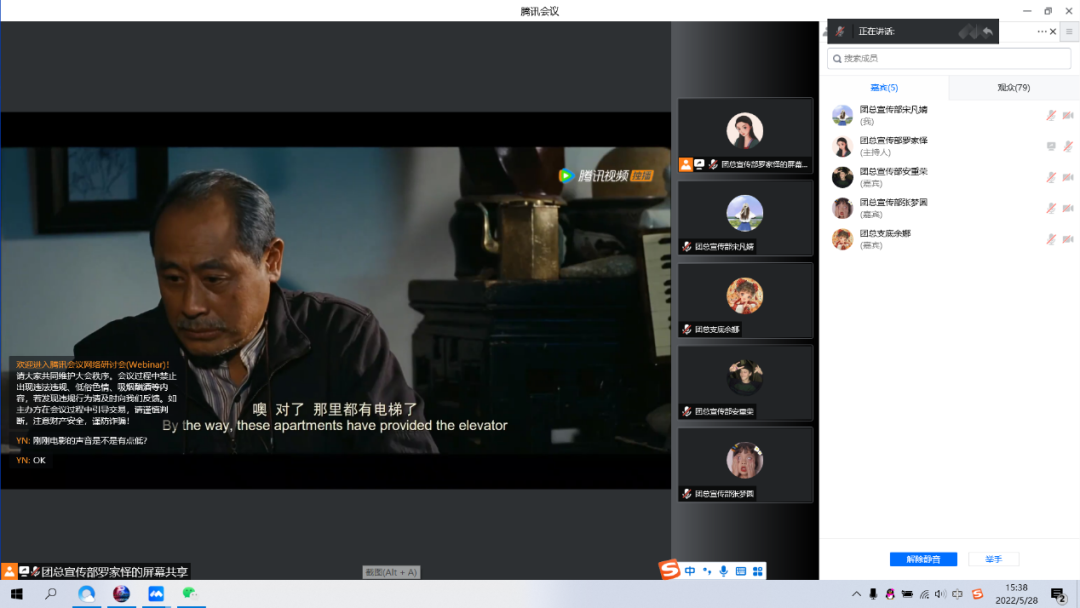Click the 搜索成员 search field

948,59
